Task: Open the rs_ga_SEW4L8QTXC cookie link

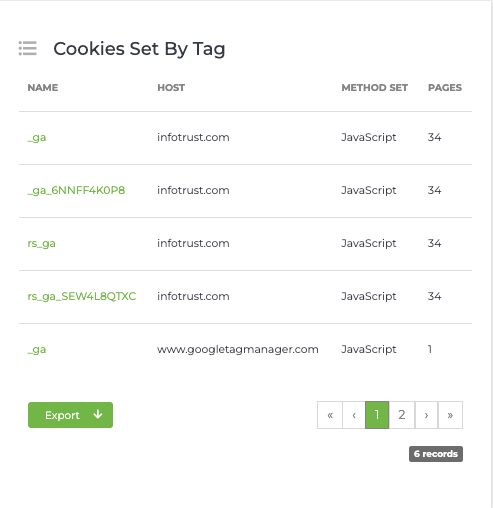Action: click(x=82, y=296)
